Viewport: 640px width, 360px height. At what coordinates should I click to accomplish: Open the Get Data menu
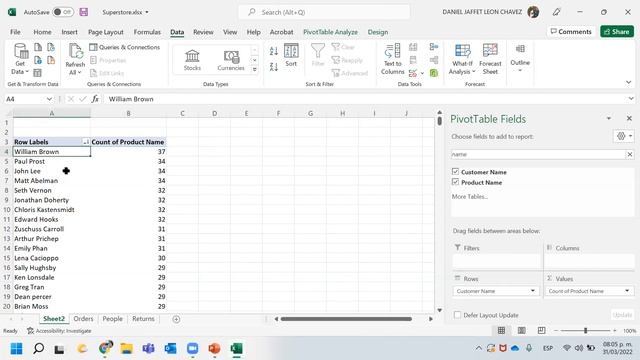(x=20, y=59)
